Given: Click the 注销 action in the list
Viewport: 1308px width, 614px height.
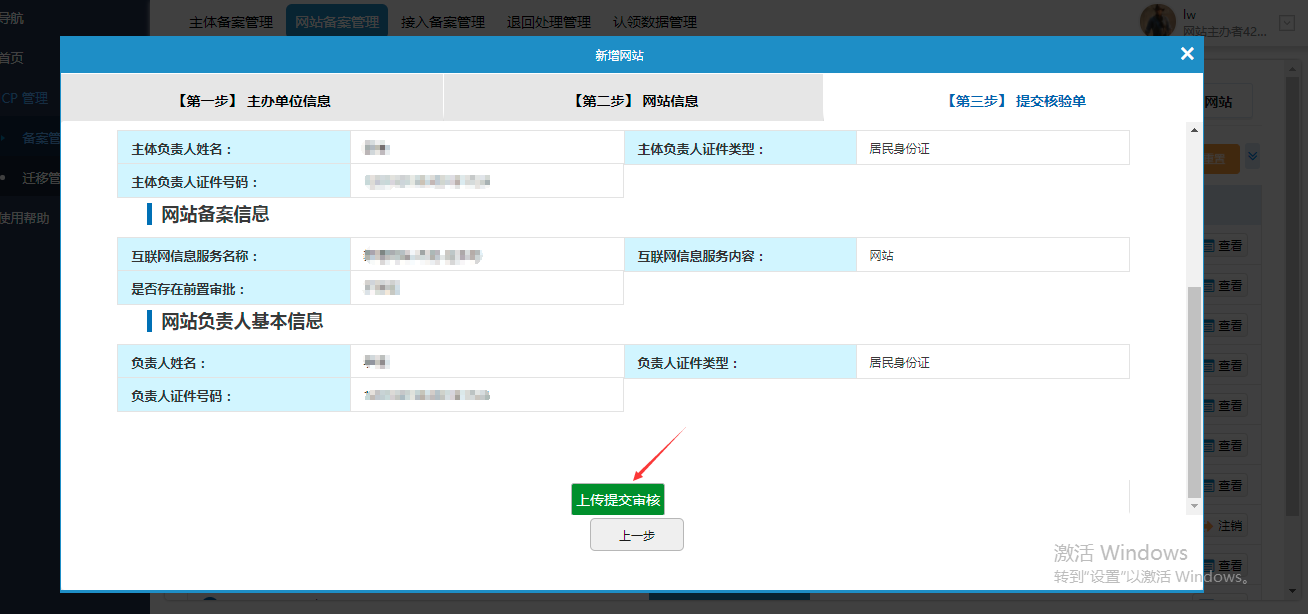Looking at the screenshot, I should click(x=1223, y=526).
